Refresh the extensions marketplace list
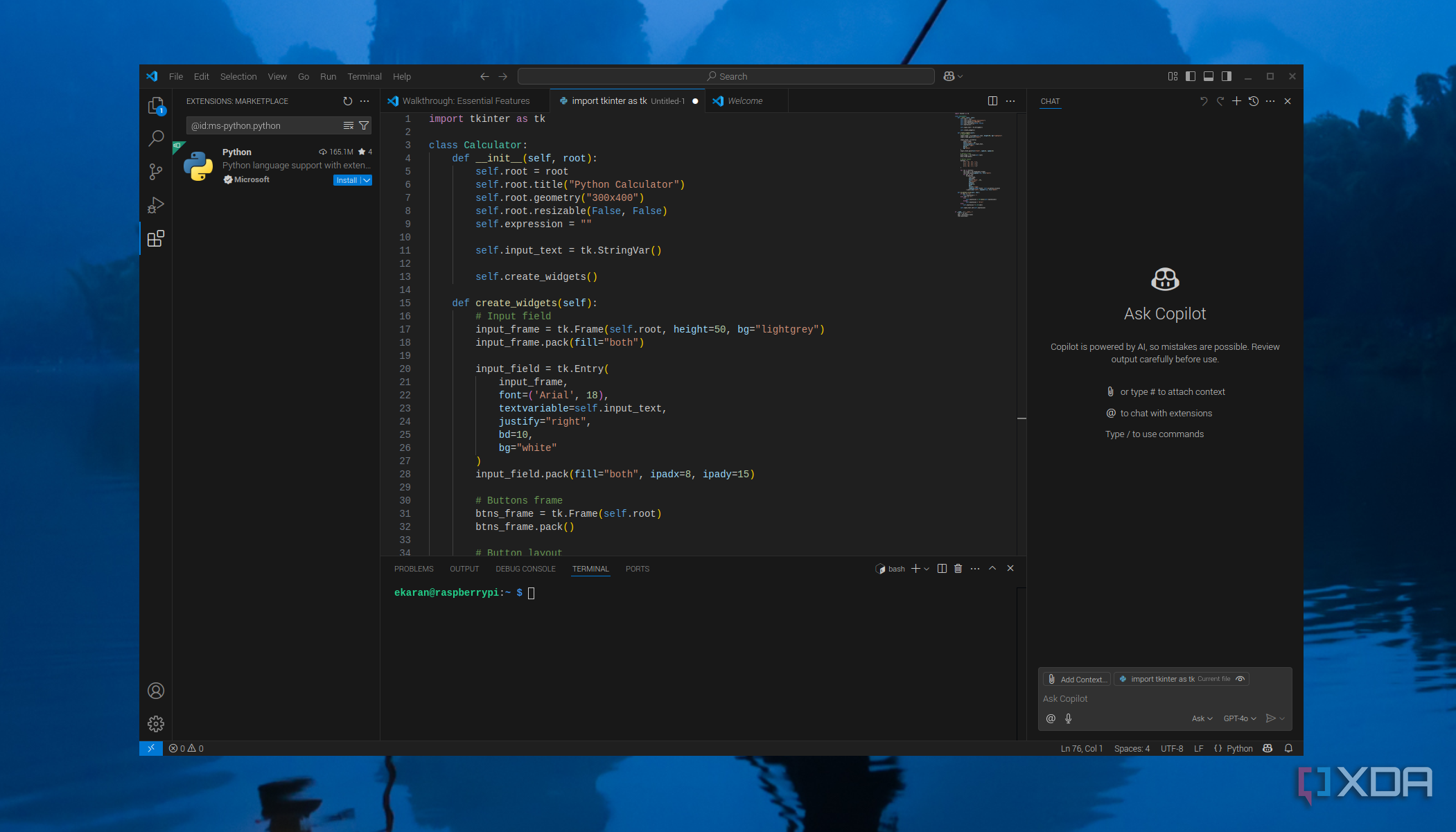 [347, 101]
